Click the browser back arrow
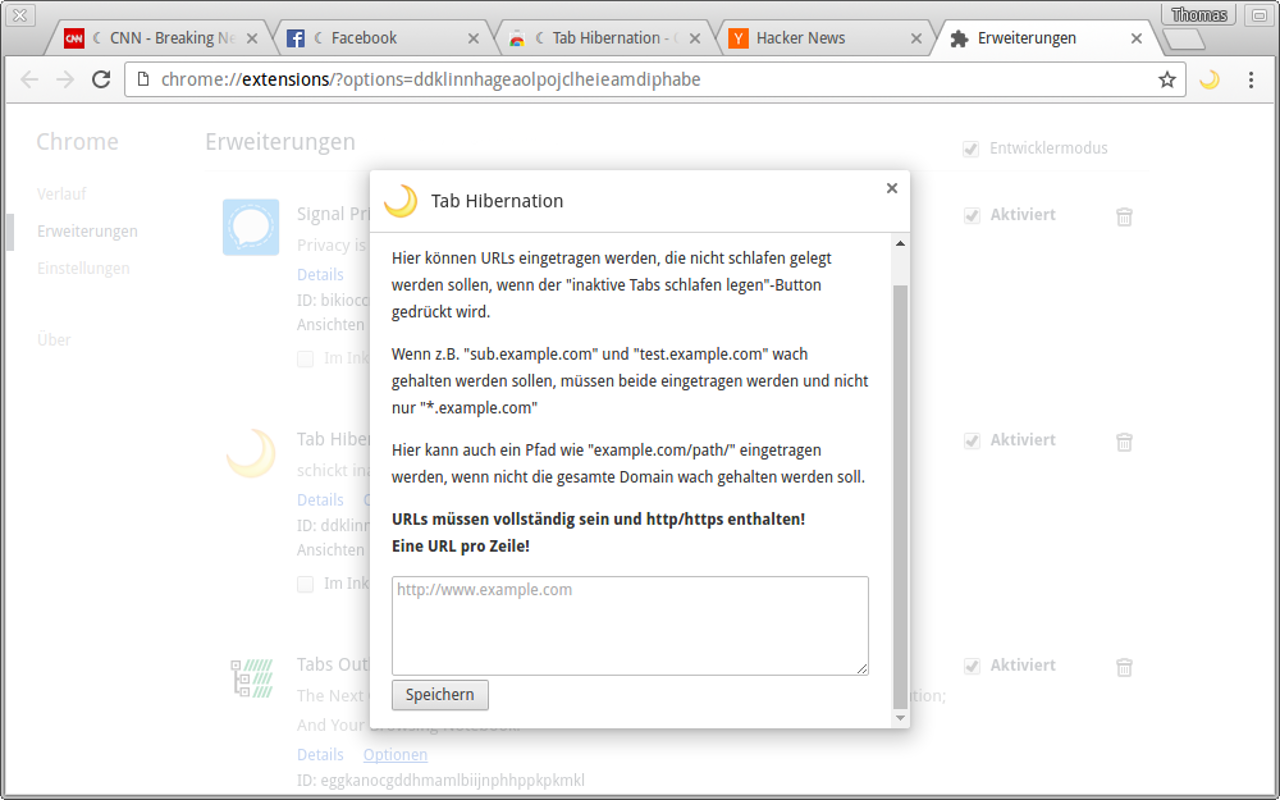 [x=29, y=80]
